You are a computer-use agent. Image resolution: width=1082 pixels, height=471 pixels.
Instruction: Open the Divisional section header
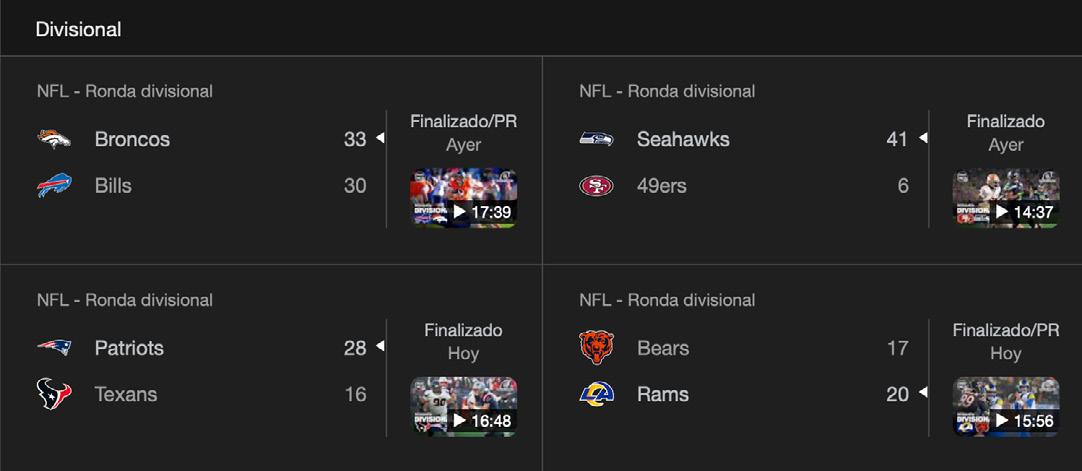[x=78, y=29]
